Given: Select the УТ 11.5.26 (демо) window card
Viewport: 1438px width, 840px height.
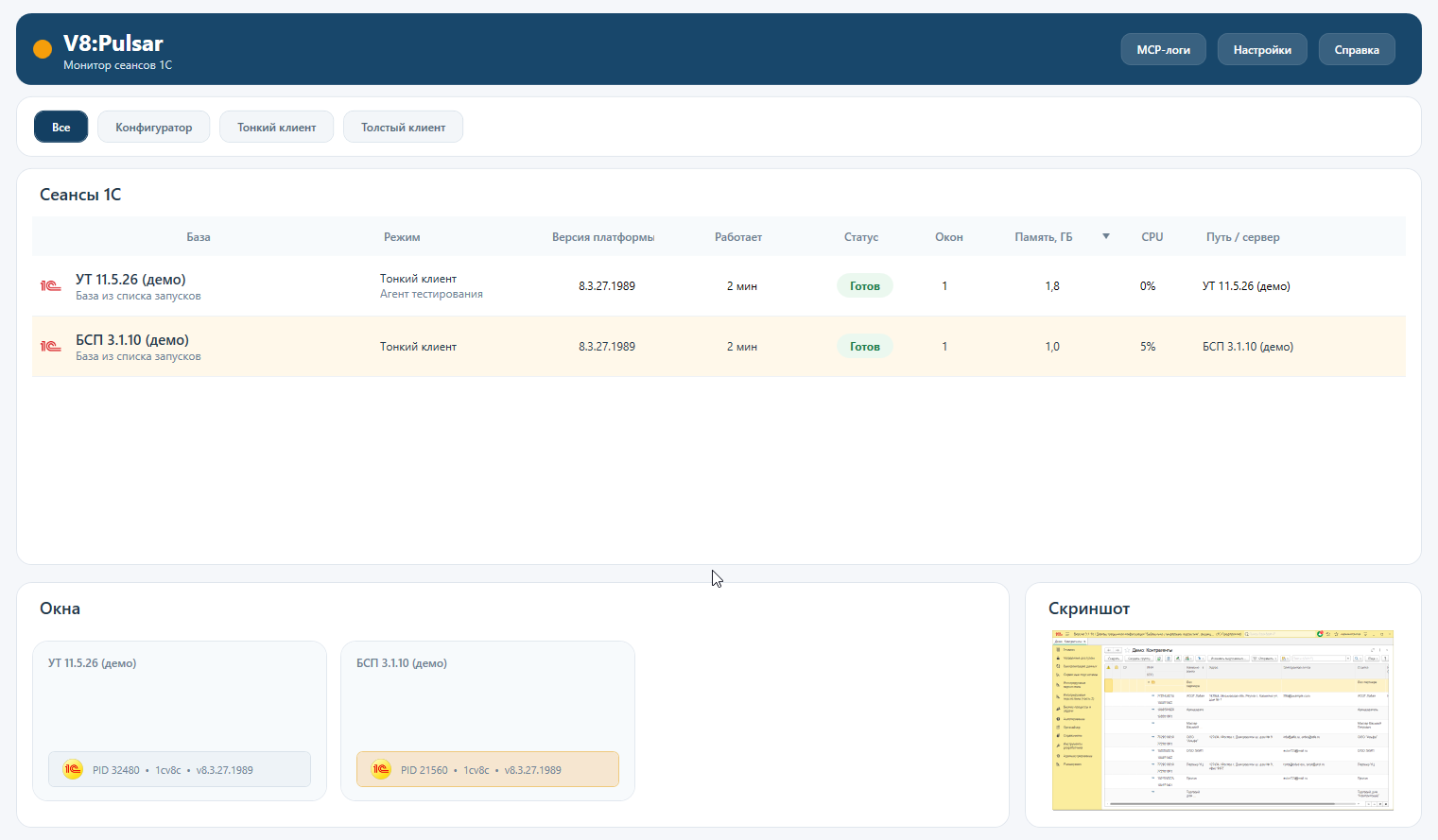Looking at the screenshot, I should (180, 721).
